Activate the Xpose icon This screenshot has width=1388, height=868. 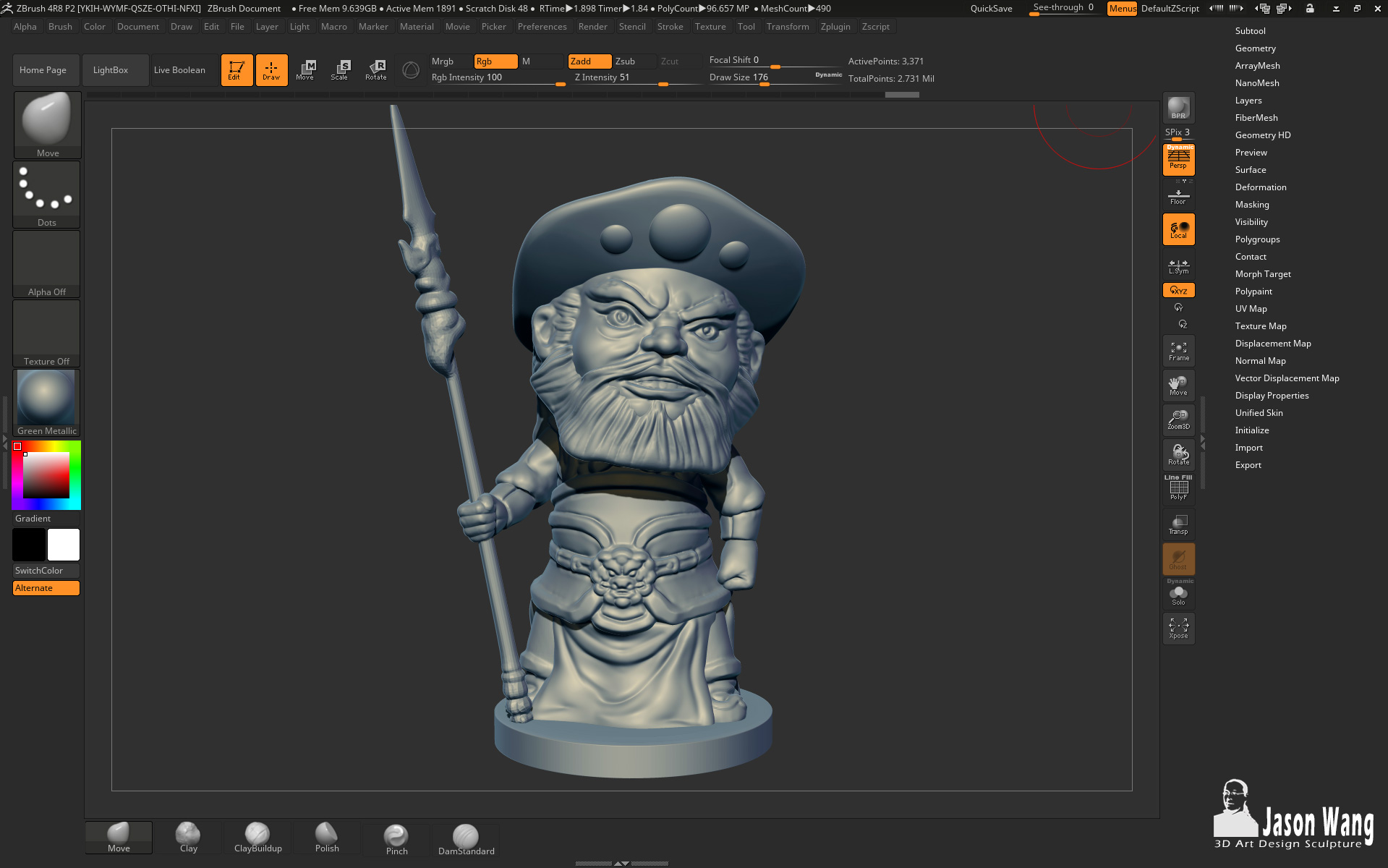tap(1178, 629)
